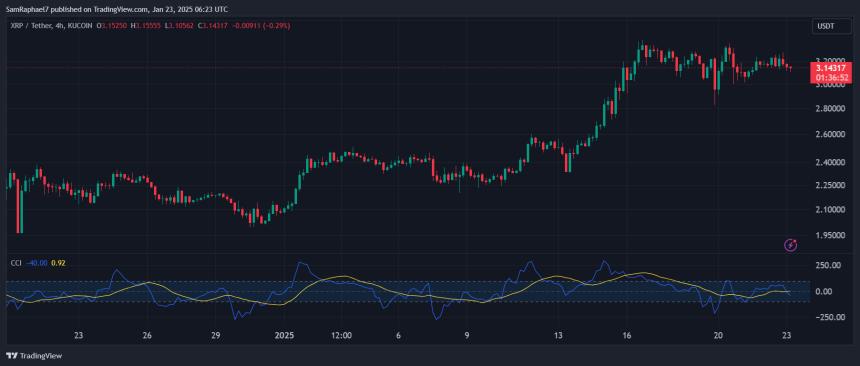Click the 29 date label on time axis
This screenshot has width=860, height=366.
tap(216, 335)
